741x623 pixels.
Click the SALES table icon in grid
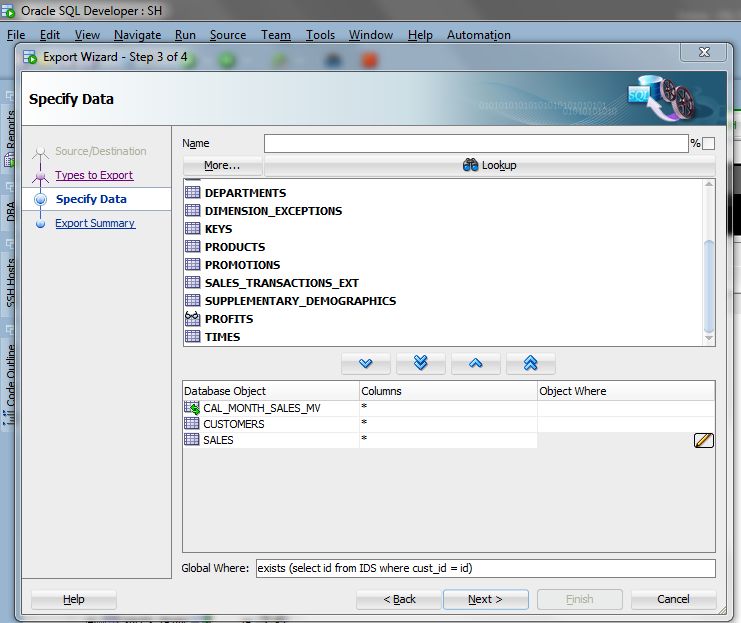click(191, 439)
